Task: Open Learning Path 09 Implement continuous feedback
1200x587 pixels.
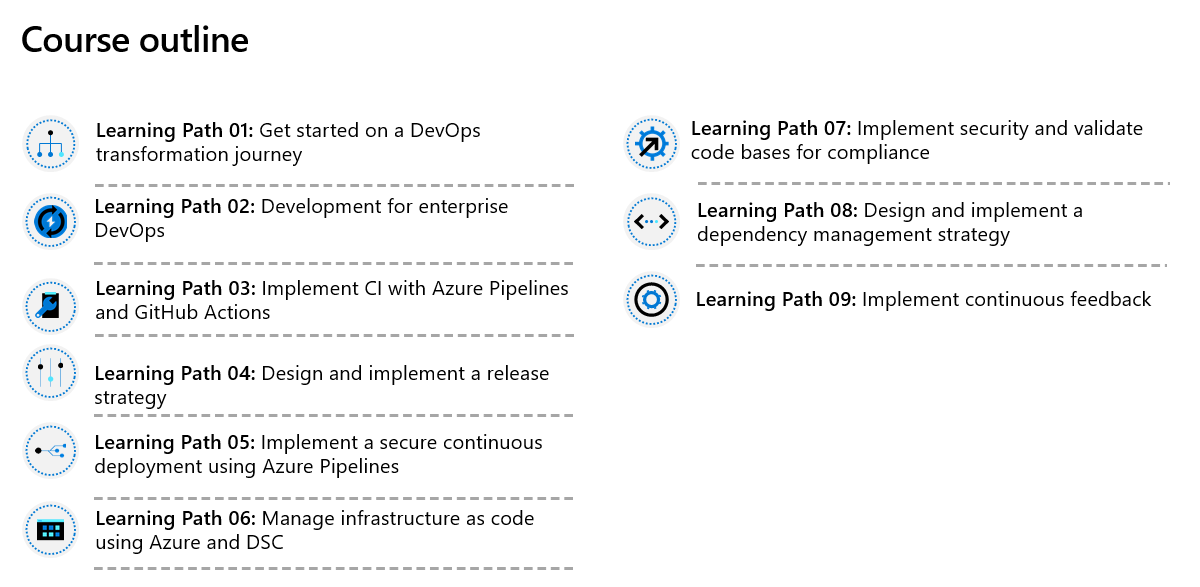Action: [924, 300]
